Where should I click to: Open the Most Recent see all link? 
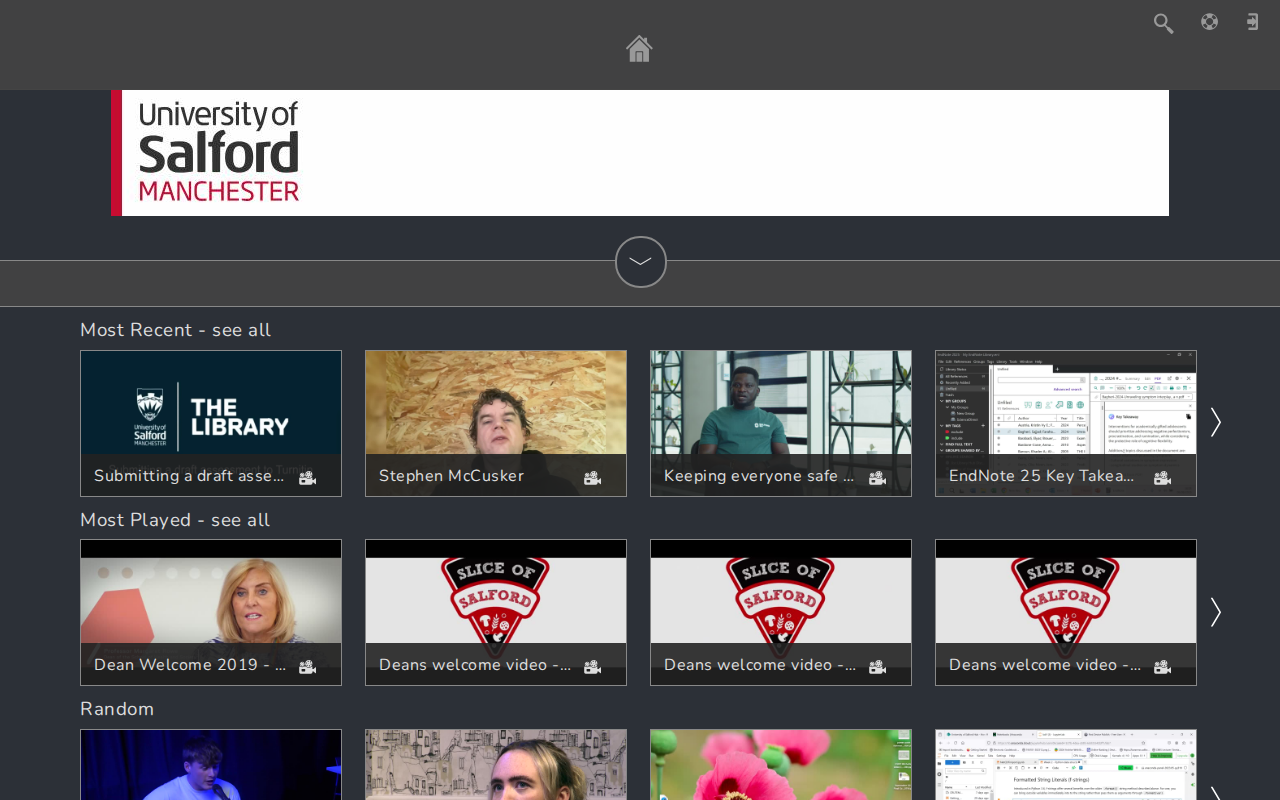175,330
